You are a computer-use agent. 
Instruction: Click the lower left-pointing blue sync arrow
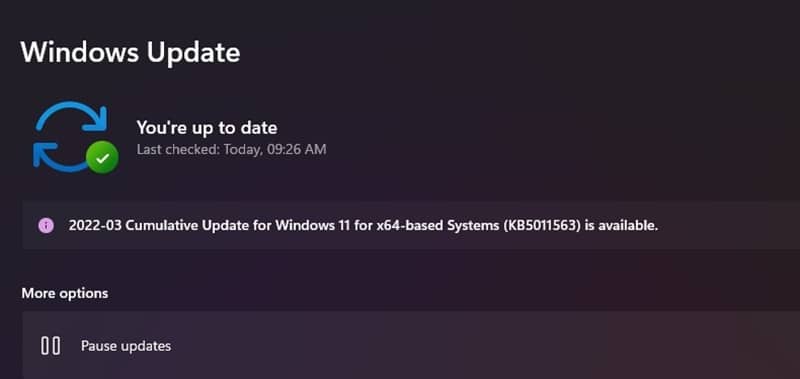pos(60,157)
